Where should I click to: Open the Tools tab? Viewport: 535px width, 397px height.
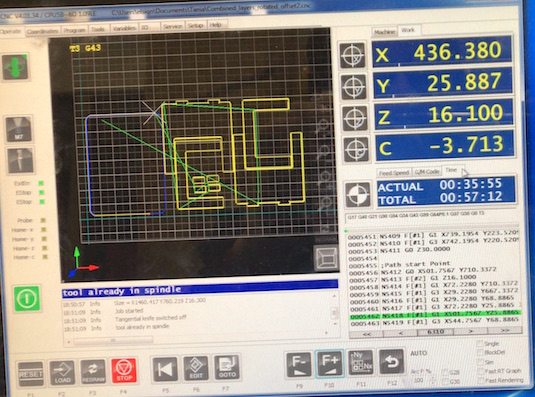pyautogui.click(x=98, y=29)
